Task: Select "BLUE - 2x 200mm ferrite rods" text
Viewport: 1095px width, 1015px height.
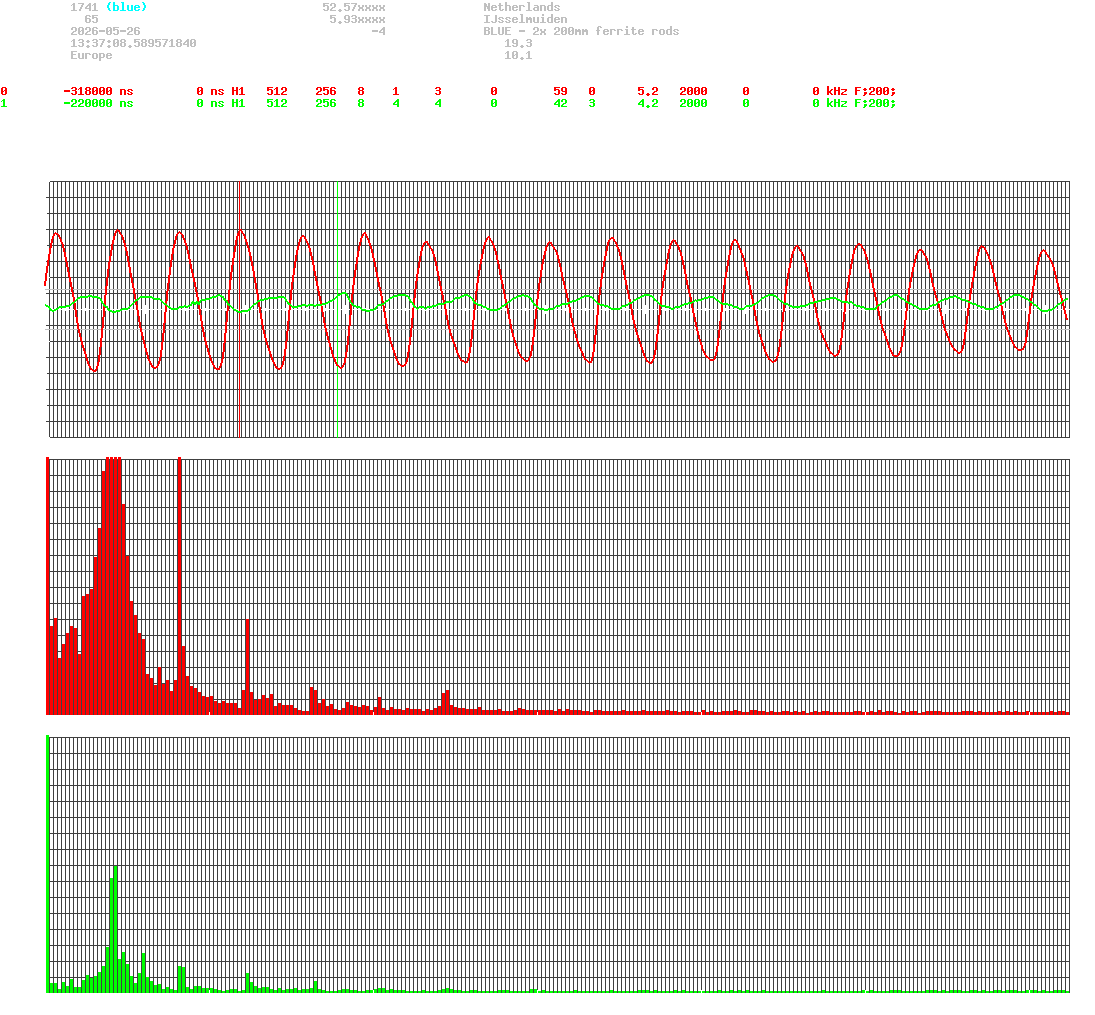Action: pyautogui.click(x=580, y=31)
